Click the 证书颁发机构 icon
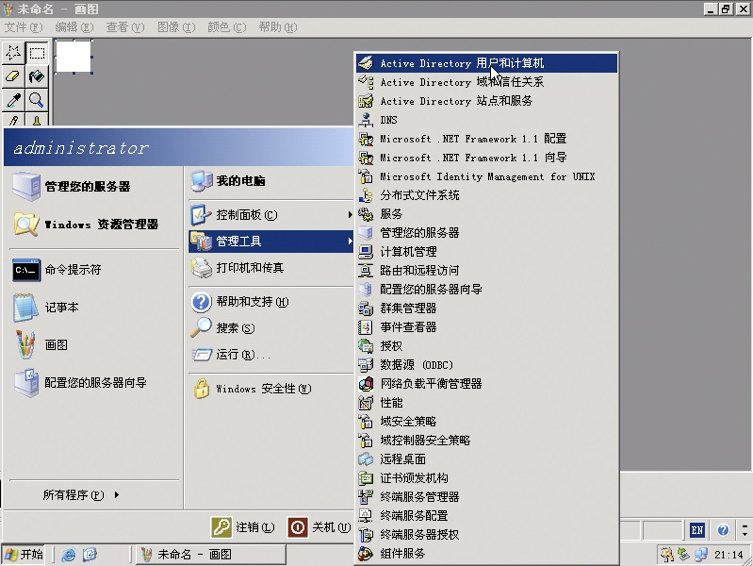Image resolution: width=753 pixels, height=566 pixels. 365,478
